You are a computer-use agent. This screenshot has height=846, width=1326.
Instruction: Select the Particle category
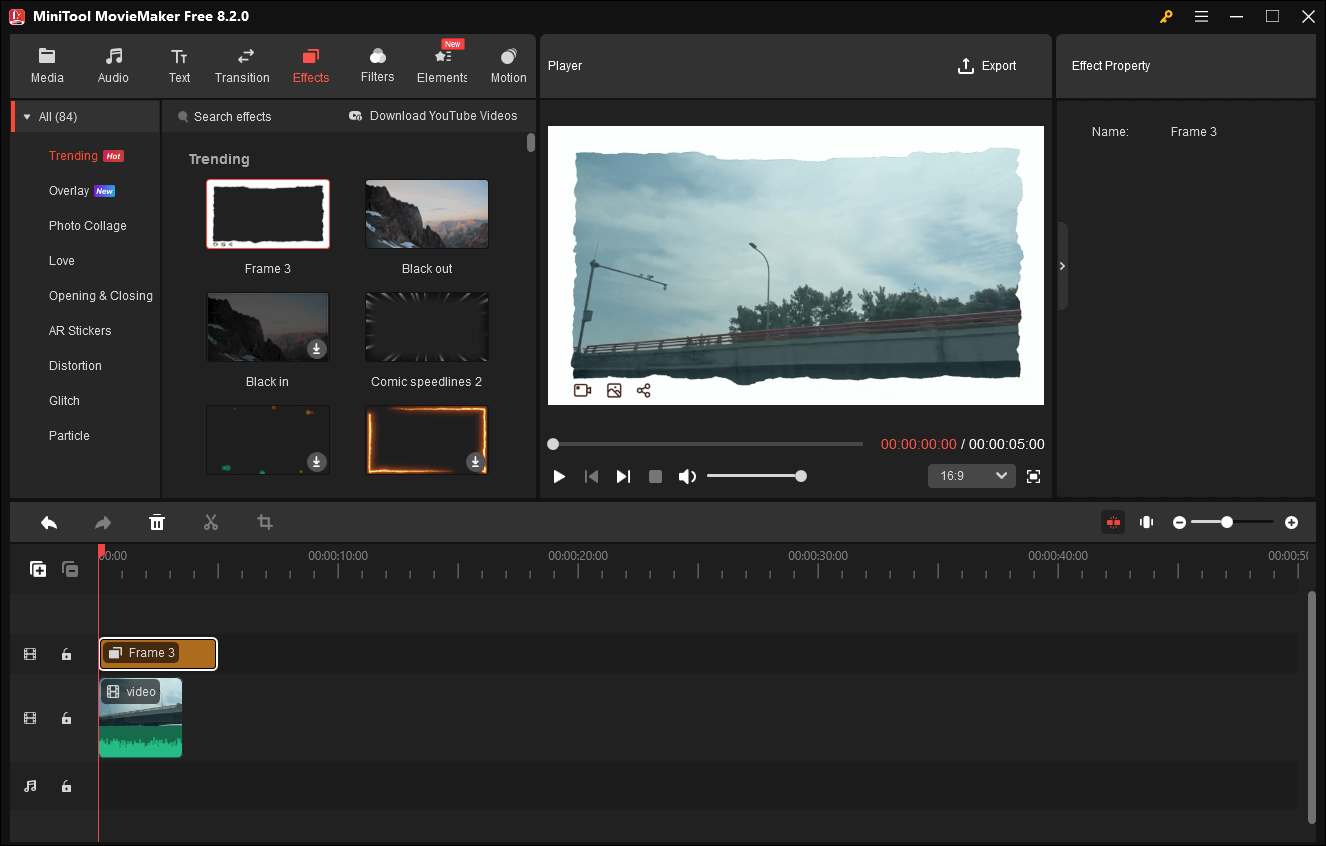point(69,436)
